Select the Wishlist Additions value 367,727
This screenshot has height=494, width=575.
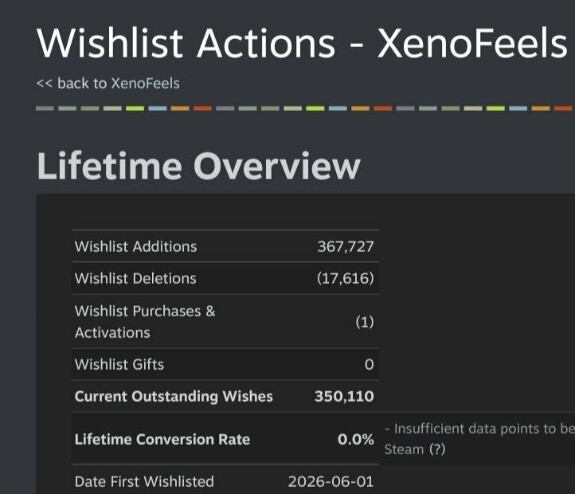[345, 246]
